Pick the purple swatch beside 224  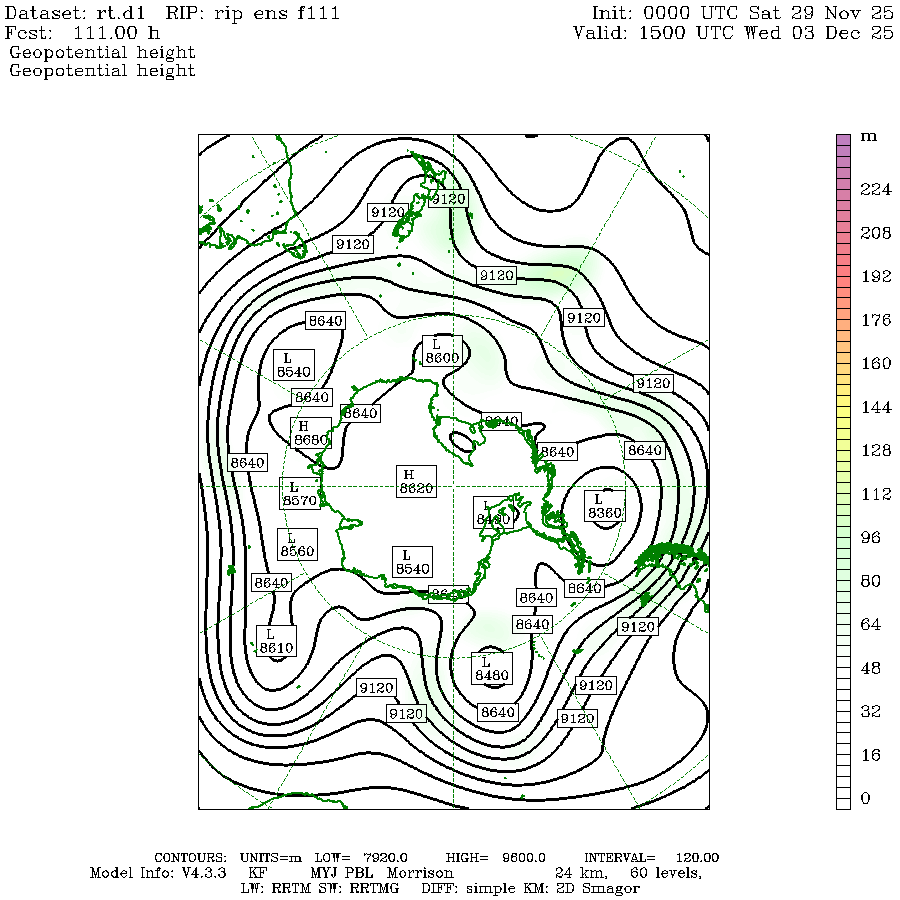tap(843, 184)
